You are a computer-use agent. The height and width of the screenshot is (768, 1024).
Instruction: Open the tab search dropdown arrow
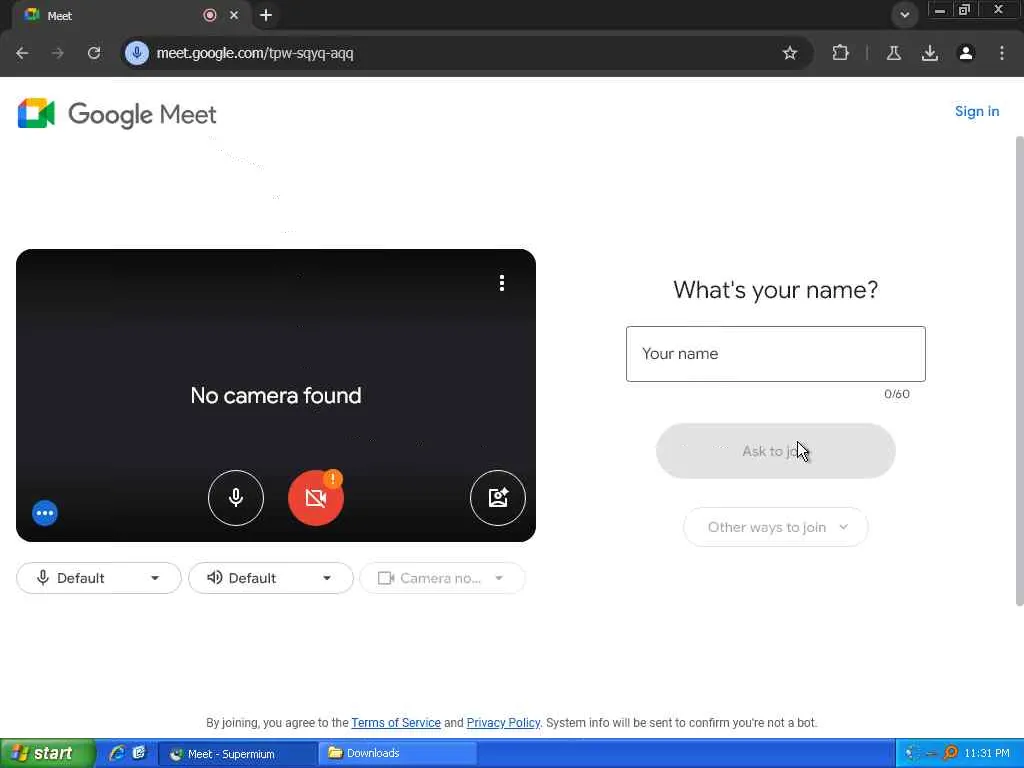click(904, 14)
